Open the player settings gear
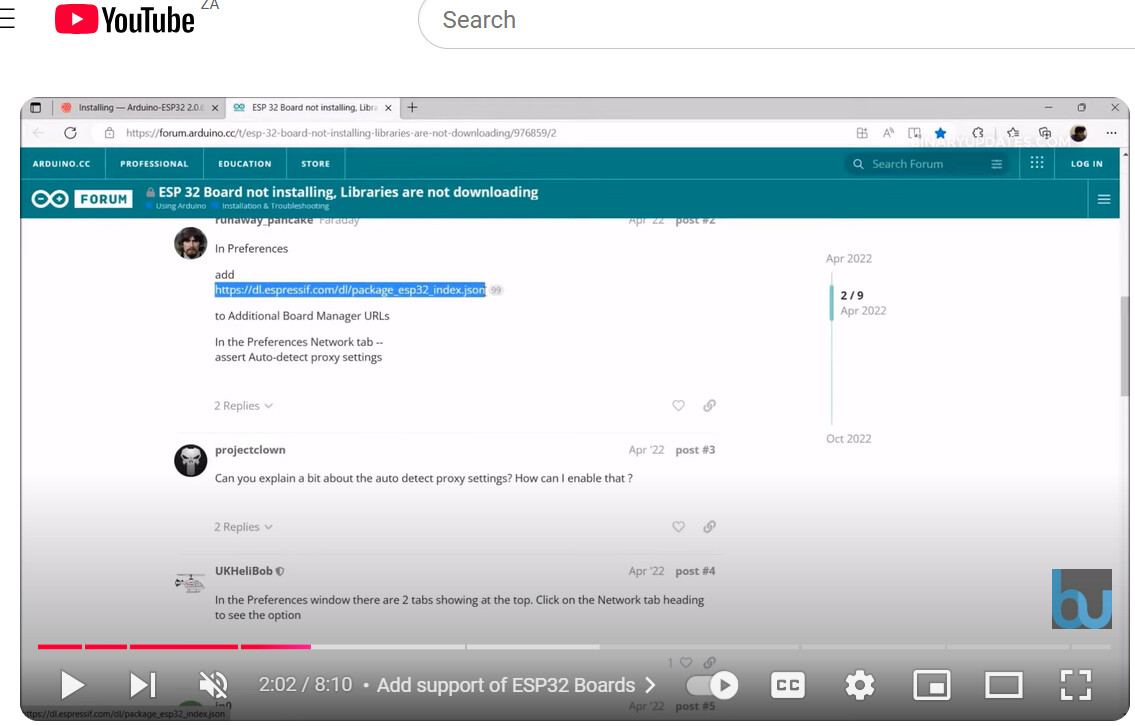The width and height of the screenshot is (1135, 726). (x=859, y=685)
